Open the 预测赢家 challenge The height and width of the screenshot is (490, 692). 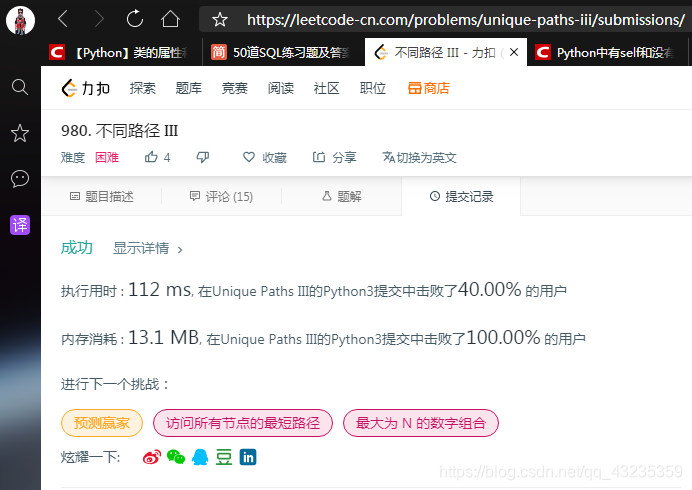coord(102,423)
